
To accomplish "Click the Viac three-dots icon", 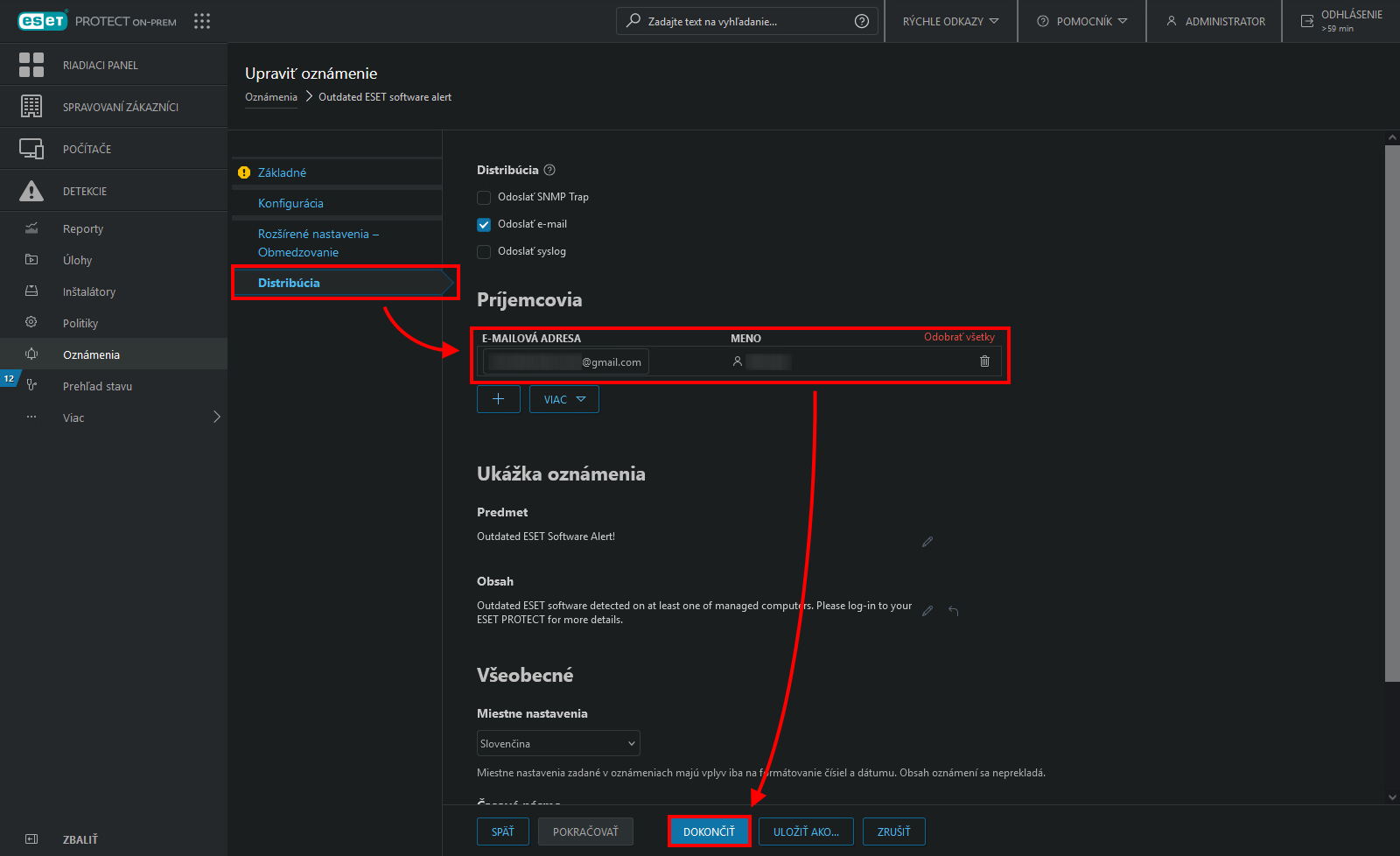I will click(x=31, y=417).
